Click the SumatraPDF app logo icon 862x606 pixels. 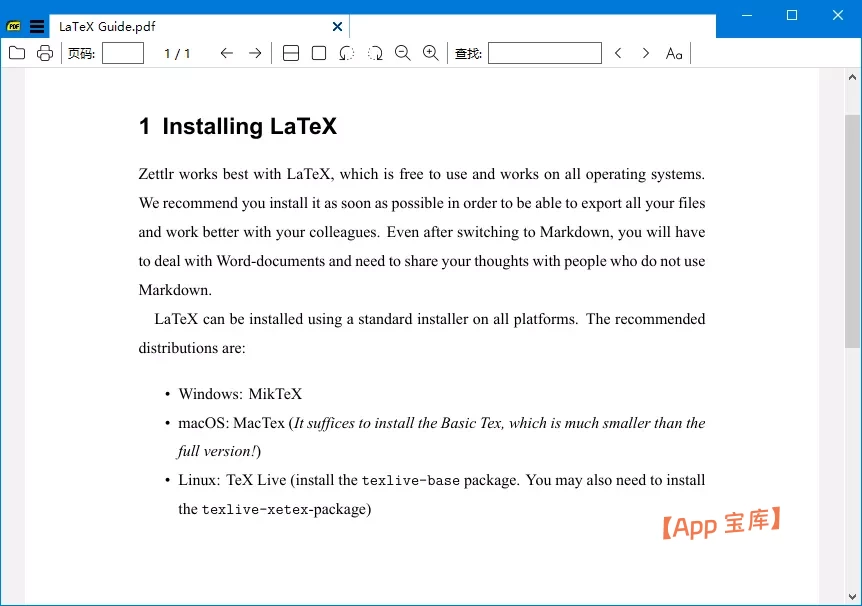point(14,27)
